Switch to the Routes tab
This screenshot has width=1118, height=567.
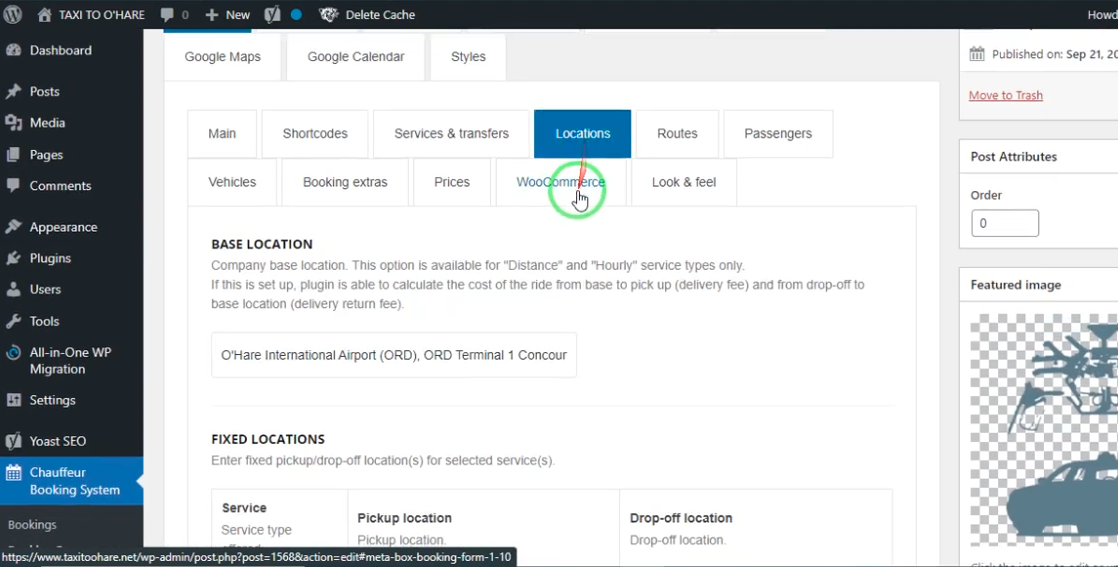coord(677,134)
